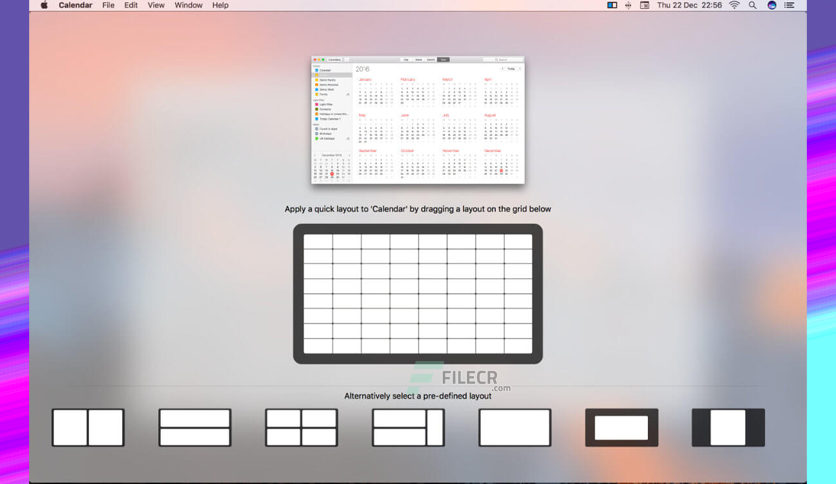Open the Help menu

coord(220,5)
